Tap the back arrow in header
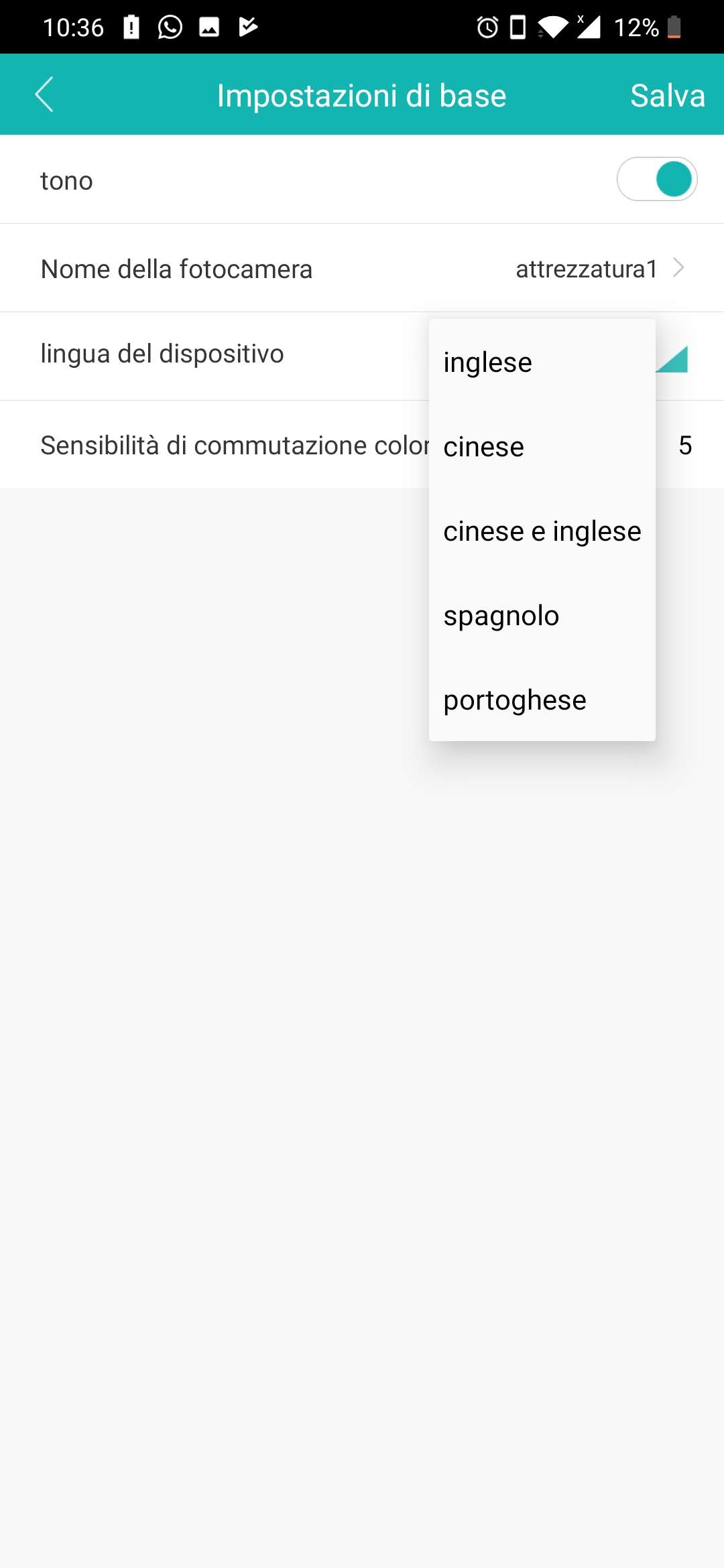Image resolution: width=724 pixels, height=1568 pixels. (x=44, y=94)
